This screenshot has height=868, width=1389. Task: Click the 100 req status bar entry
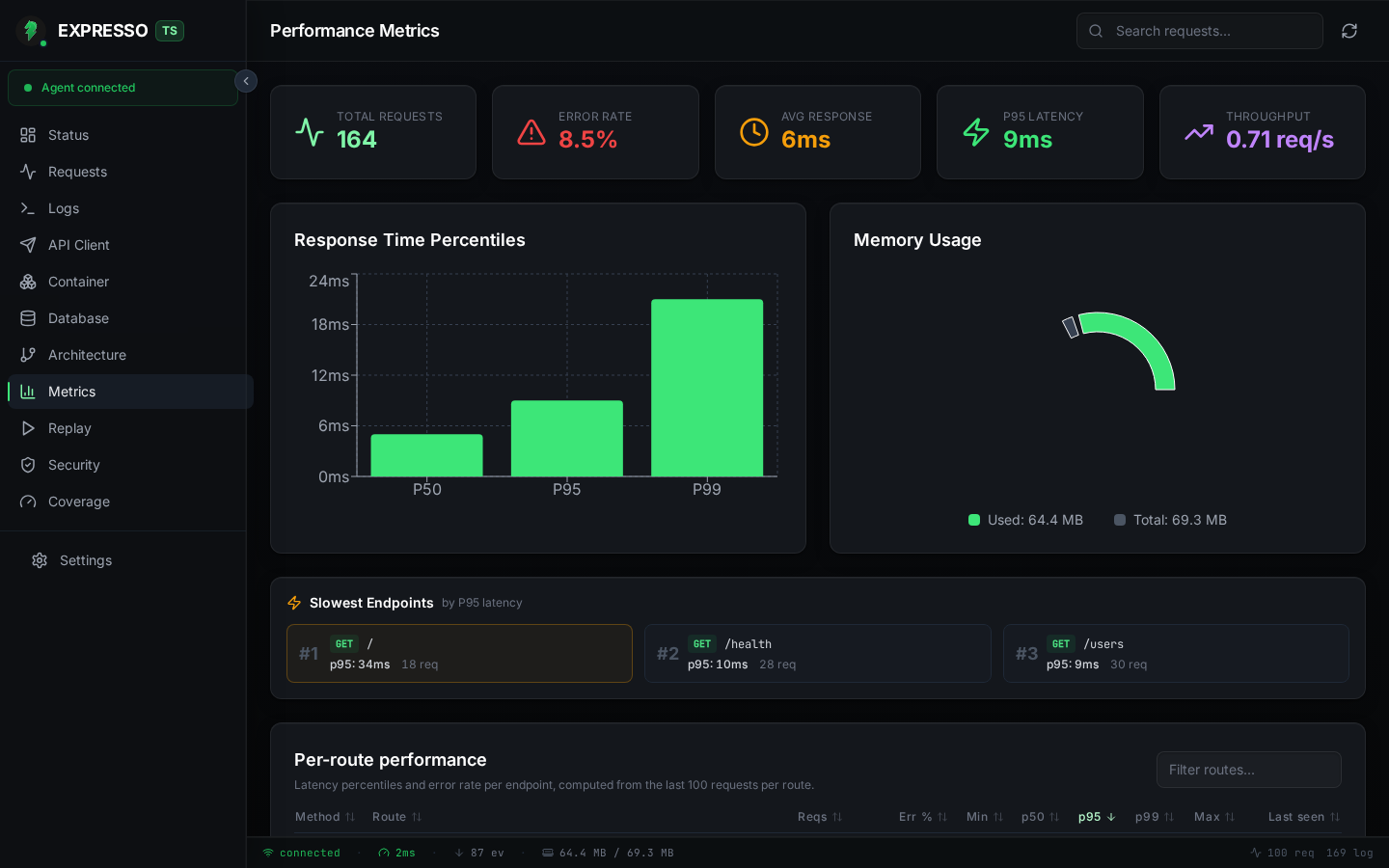(x=1282, y=853)
